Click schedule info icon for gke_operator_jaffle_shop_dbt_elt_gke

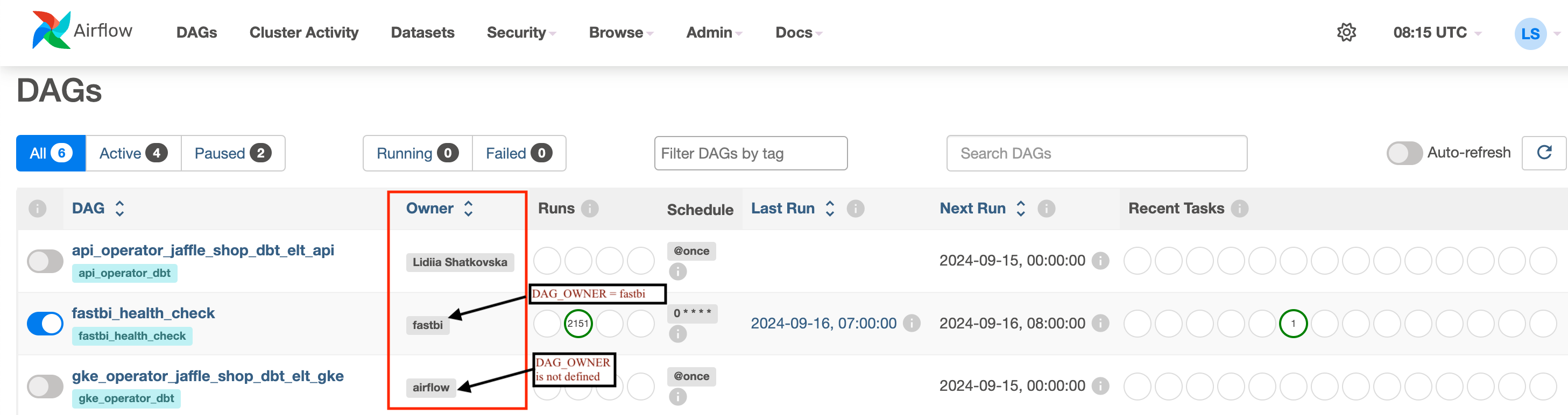(677, 397)
